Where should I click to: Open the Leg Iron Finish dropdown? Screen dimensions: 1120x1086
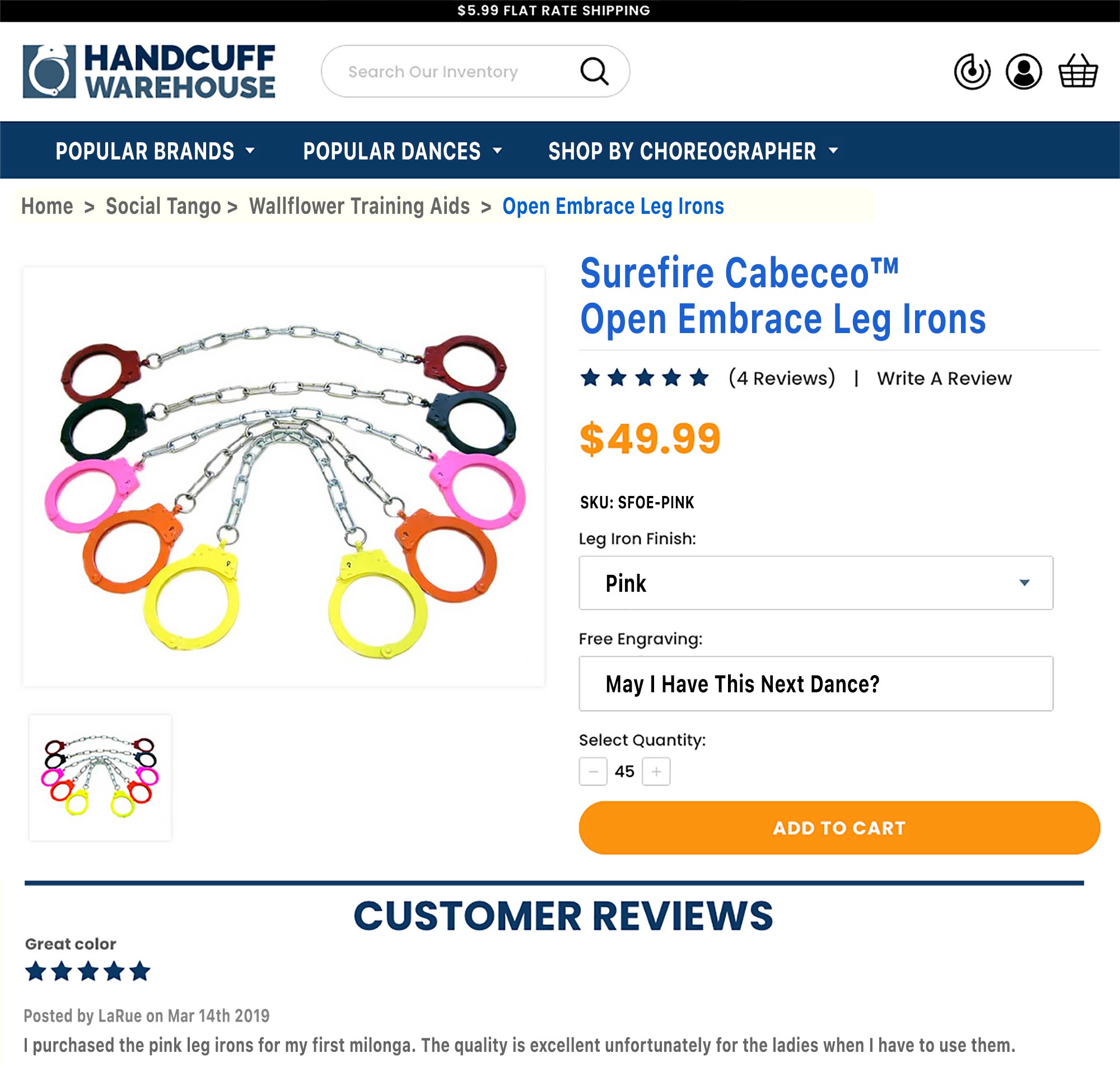pyautogui.click(x=816, y=583)
